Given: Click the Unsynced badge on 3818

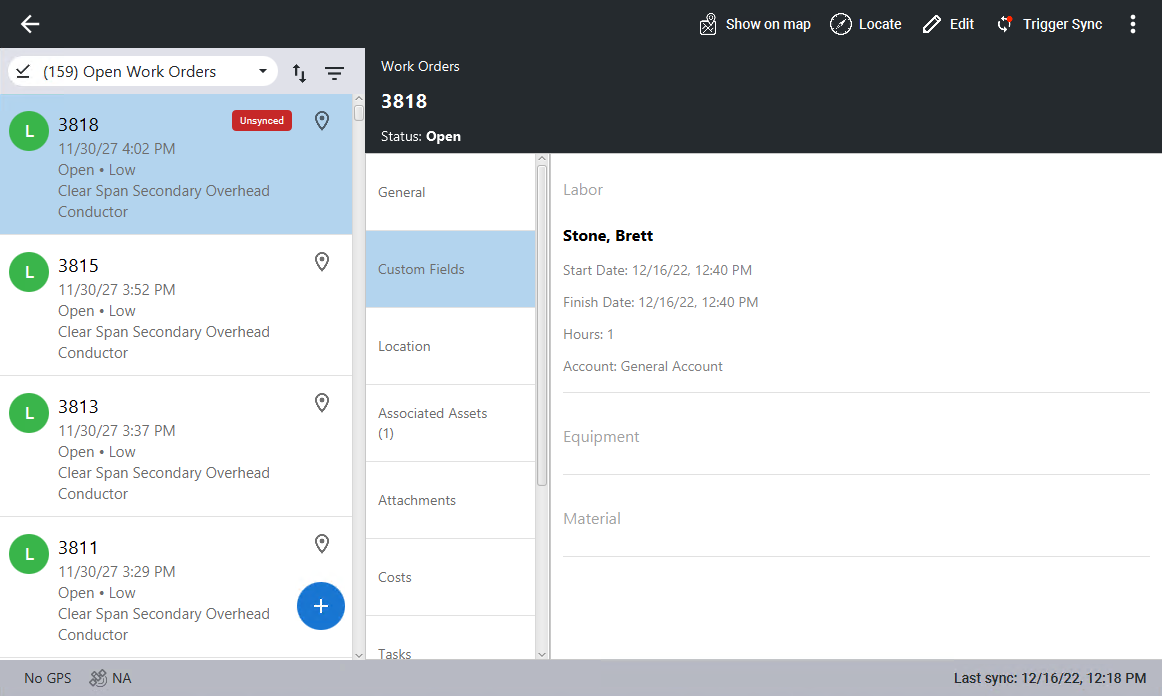Looking at the screenshot, I should tap(262, 121).
